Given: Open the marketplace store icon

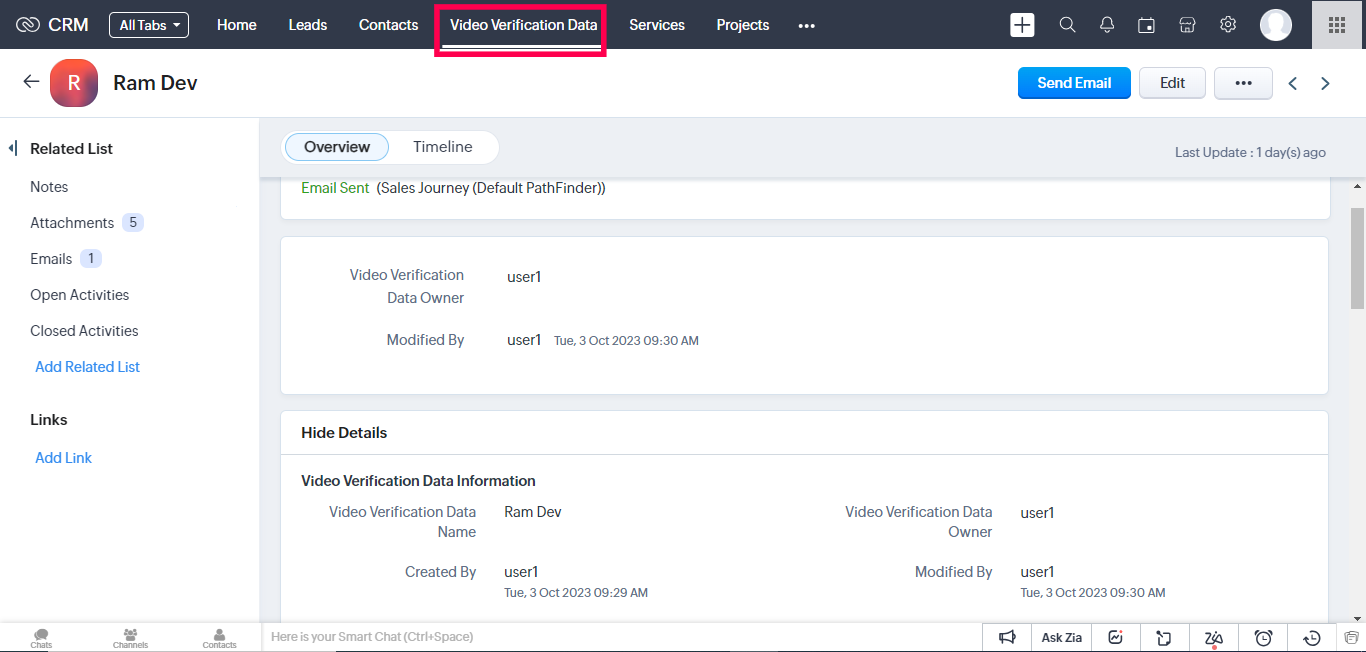Looking at the screenshot, I should [1187, 25].
